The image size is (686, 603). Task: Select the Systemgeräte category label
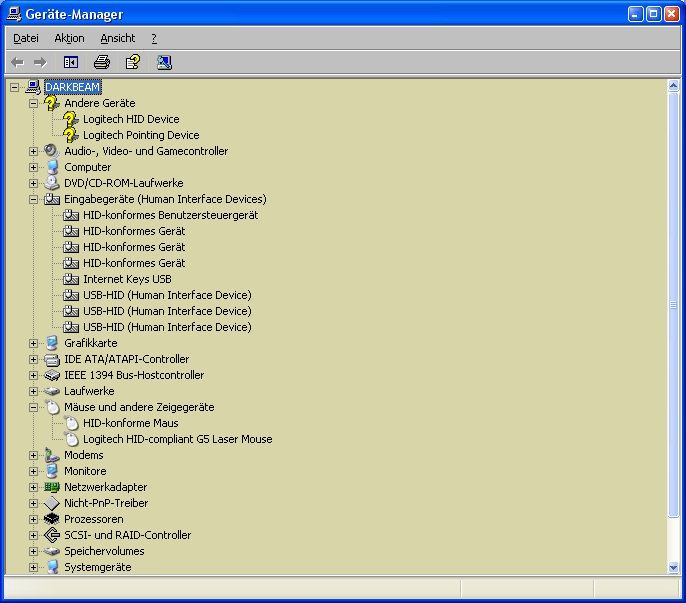pos(98,567)
